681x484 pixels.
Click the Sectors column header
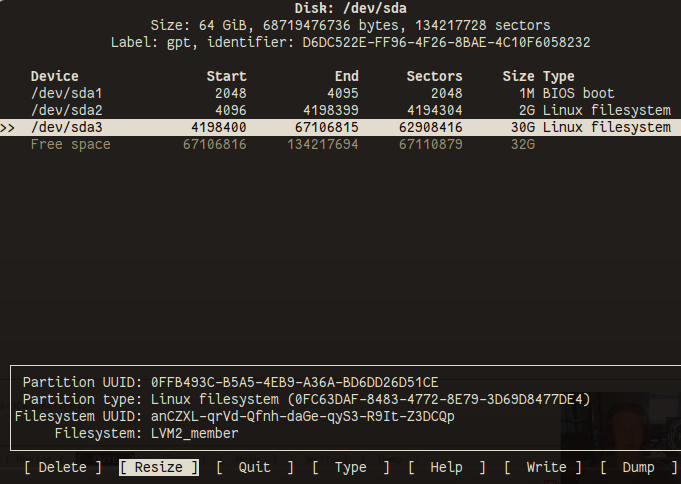[434, 76]
